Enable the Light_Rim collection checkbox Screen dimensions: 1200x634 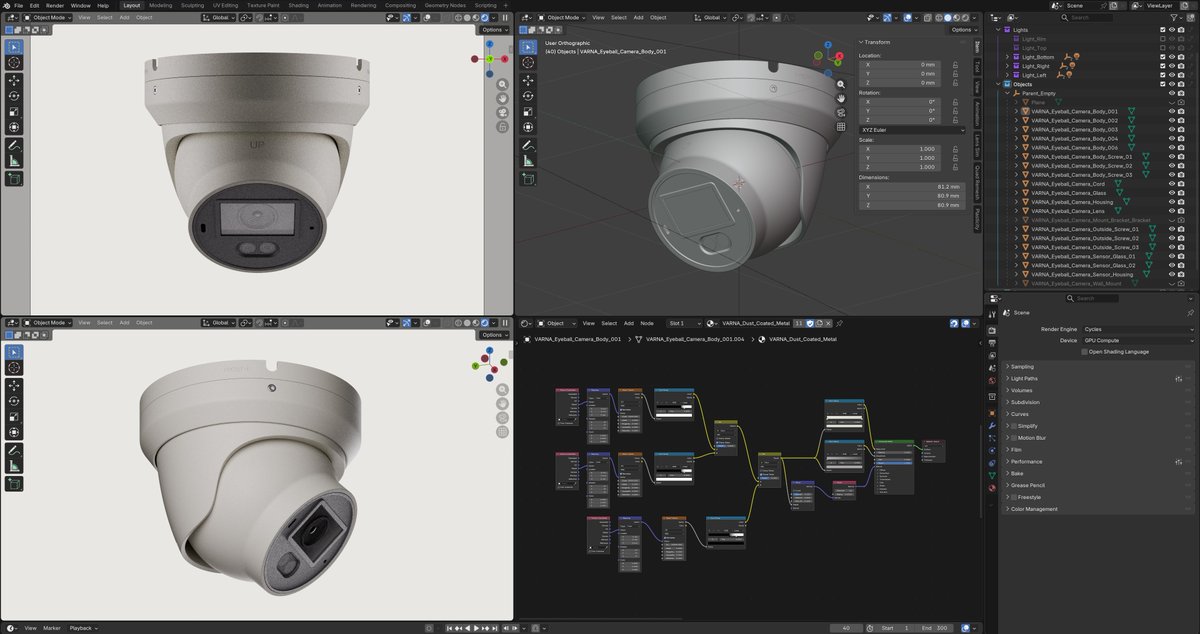[x=1162, y=39]
